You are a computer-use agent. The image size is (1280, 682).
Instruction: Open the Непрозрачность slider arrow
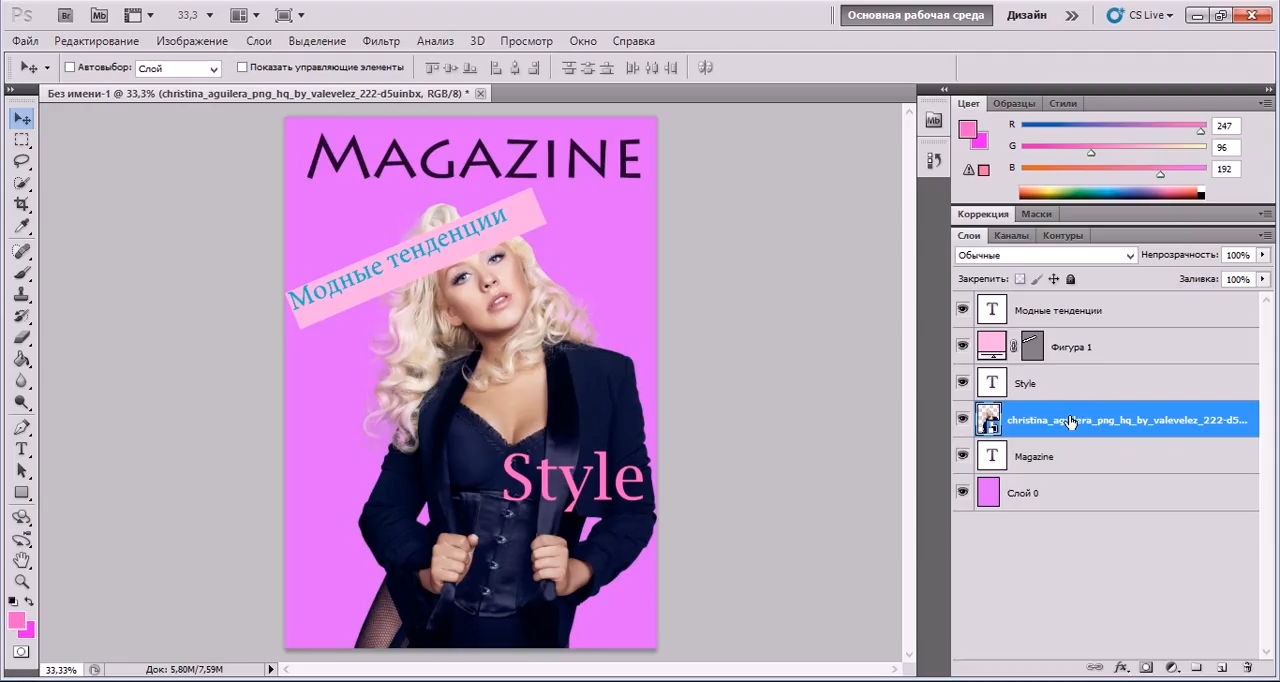tap(1262, 256)
